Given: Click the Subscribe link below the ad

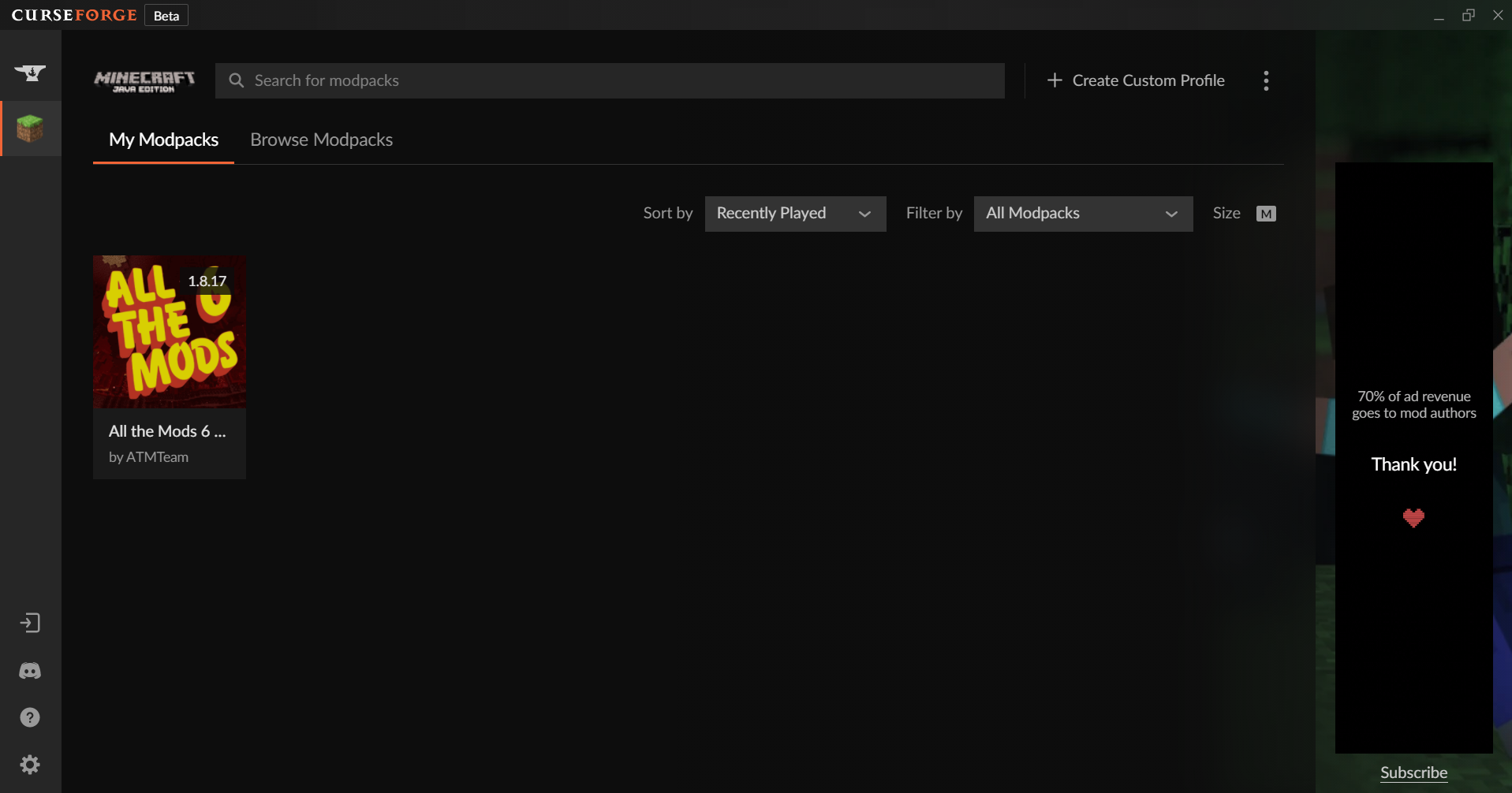Looking at the screenshot, I should [x=1413, y=773].
